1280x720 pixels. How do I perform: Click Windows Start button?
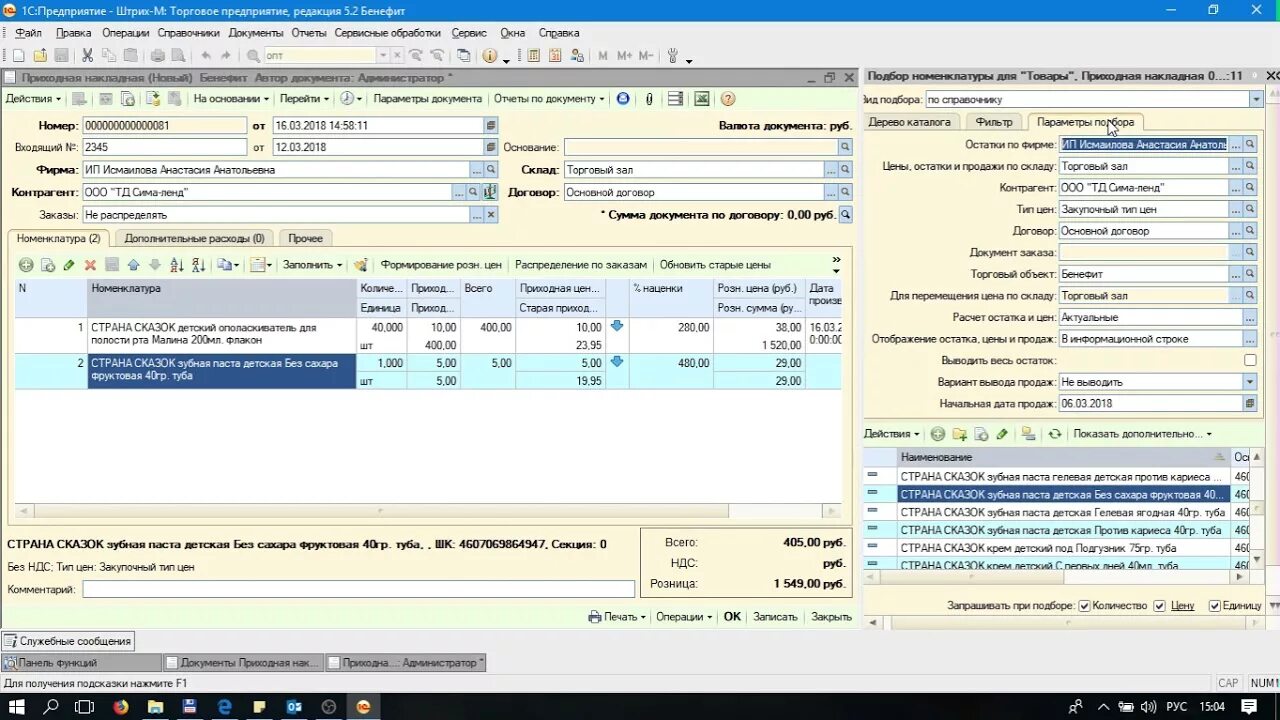click(x=17, y=707)
